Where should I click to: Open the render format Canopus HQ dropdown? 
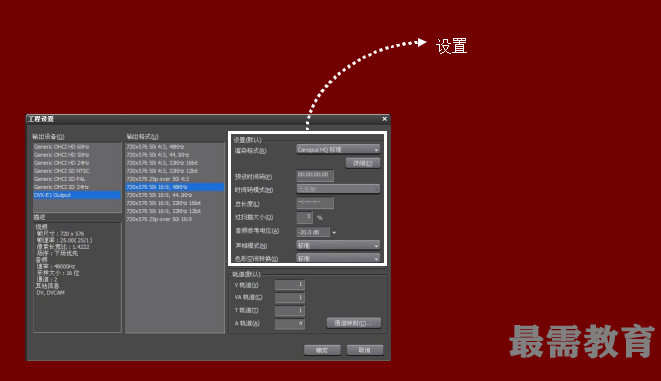coord(338,149)
